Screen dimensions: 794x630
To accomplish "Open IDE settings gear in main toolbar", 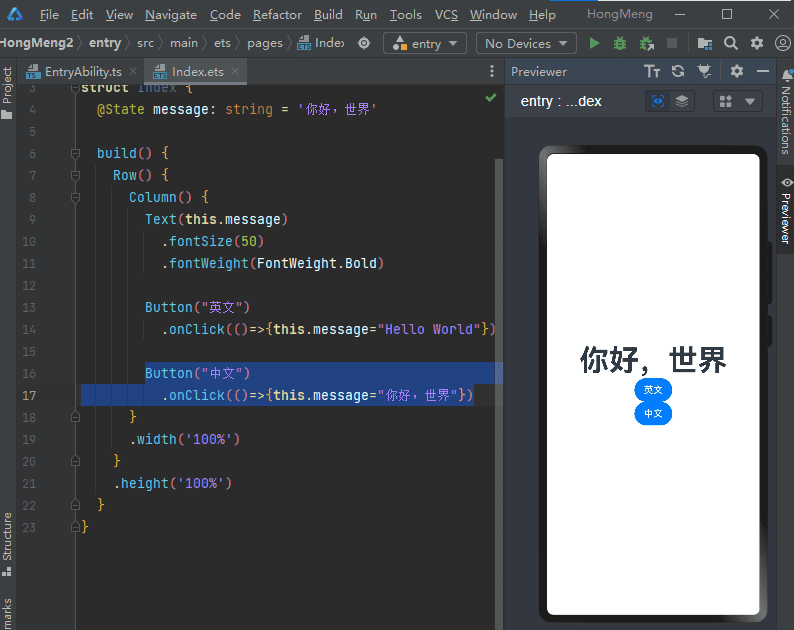I will tap(756, 43).
